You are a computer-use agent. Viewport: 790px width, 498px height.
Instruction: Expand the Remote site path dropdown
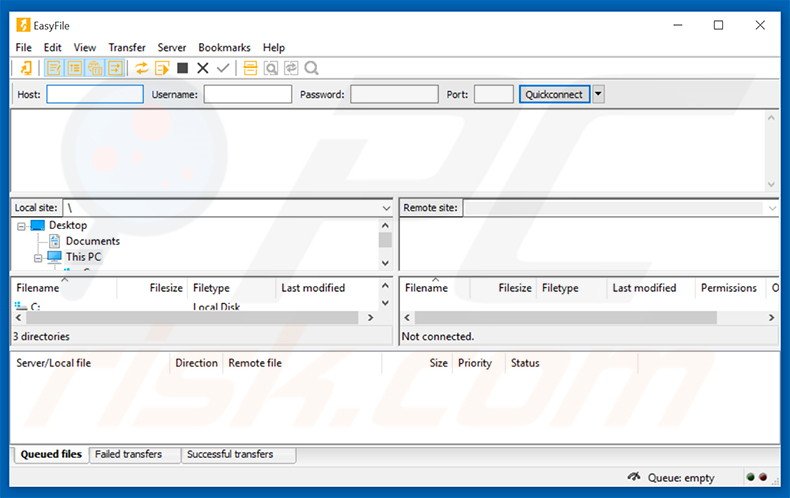click(x=772, y=208)
